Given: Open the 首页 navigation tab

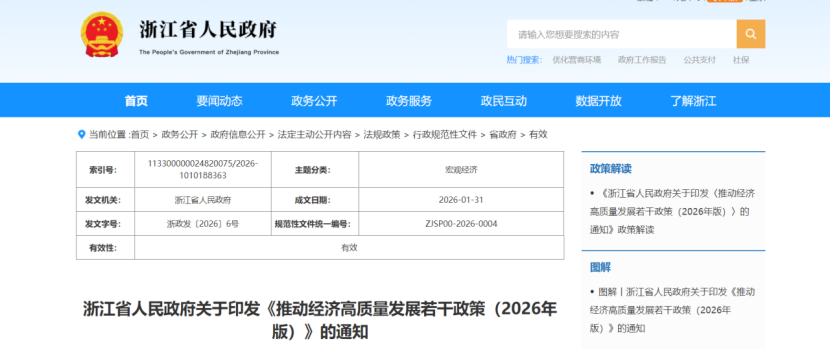Looking at the screenshot, I should (x=136, y=101).
